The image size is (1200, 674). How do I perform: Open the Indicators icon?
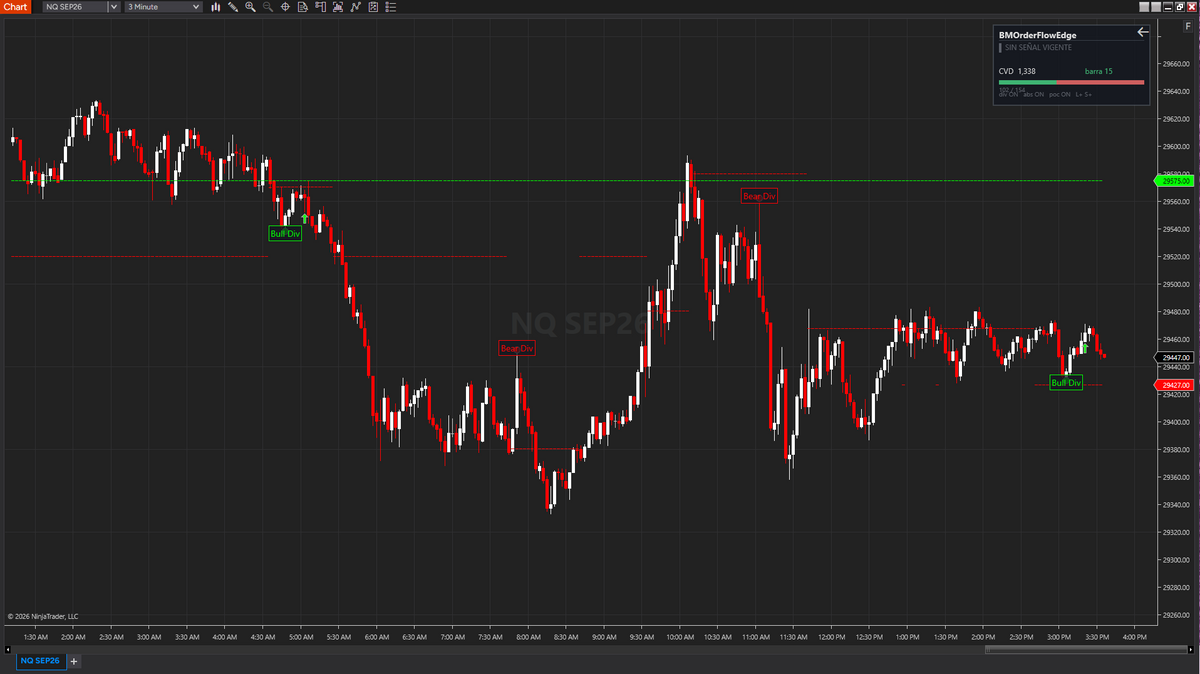[355, 7]
